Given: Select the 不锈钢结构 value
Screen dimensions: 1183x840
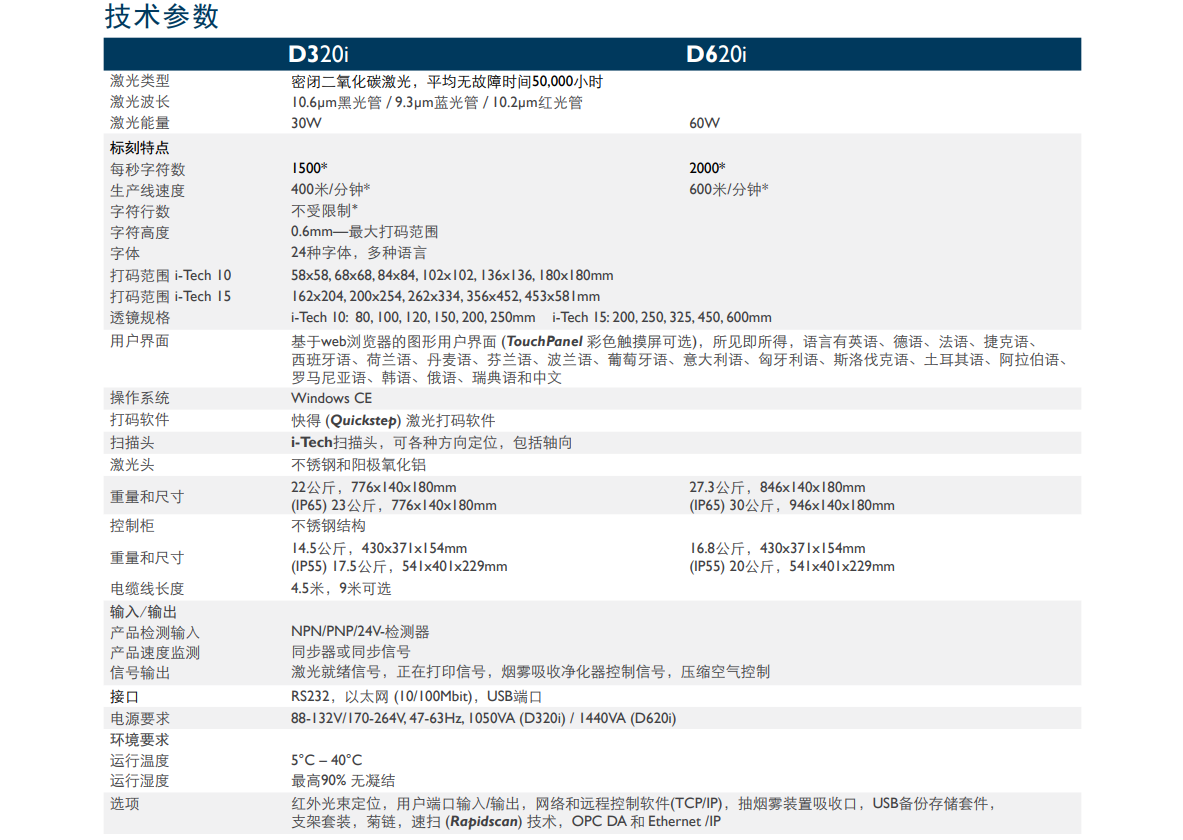Looking at the screenshot, I should [x=328, y=526].
